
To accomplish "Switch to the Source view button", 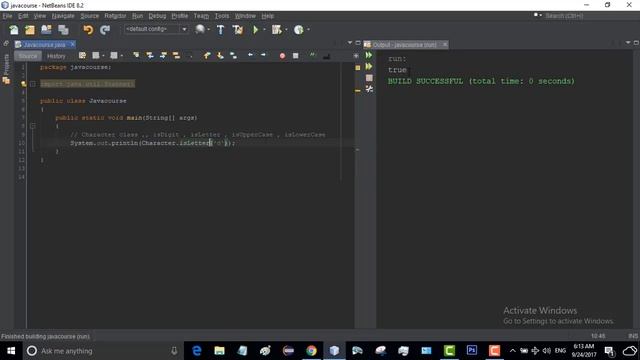I will [28, 56].
